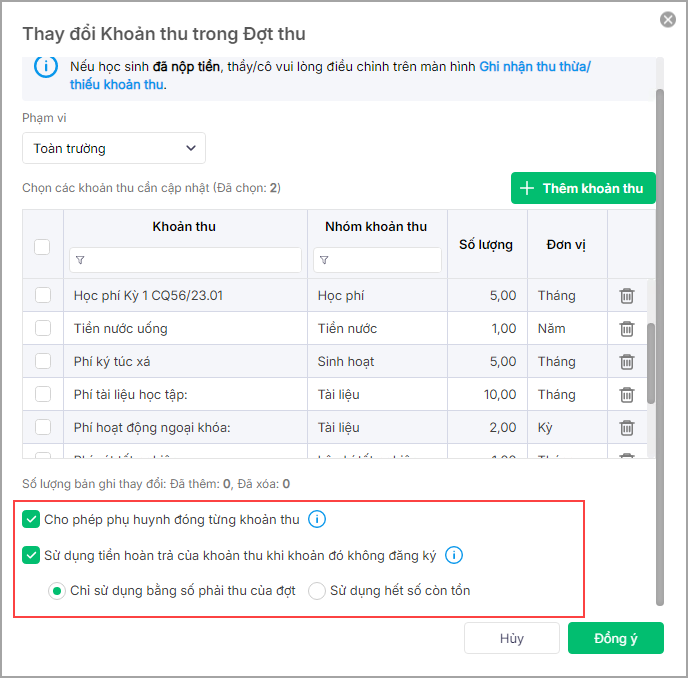
Task: Select all rows via header checkbox
Action: click(x=43, y=246)
